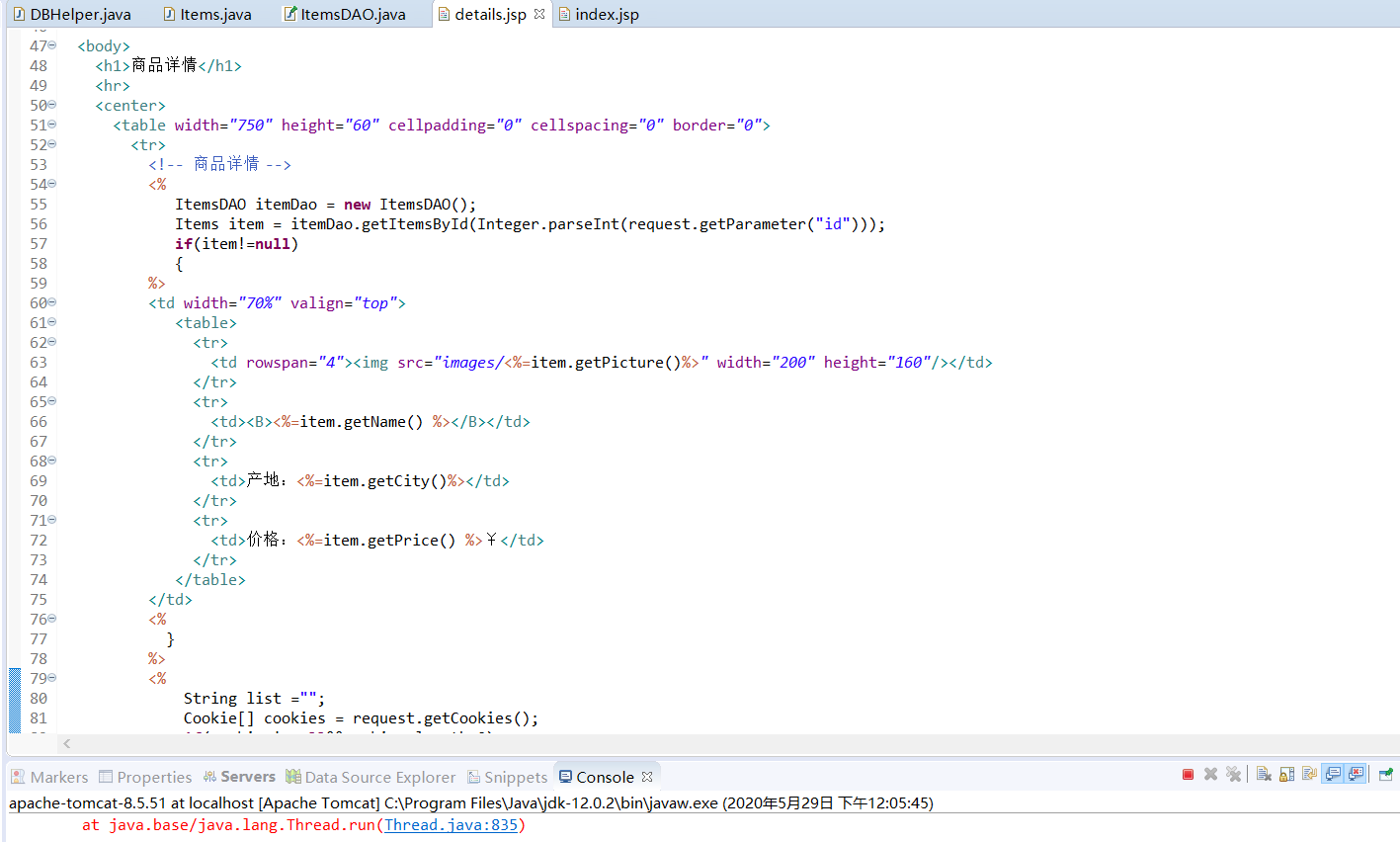1400x842 pixels.
Task: Collapse the tr on line 62
Action: pyautogui.click(x=52, y=342)
